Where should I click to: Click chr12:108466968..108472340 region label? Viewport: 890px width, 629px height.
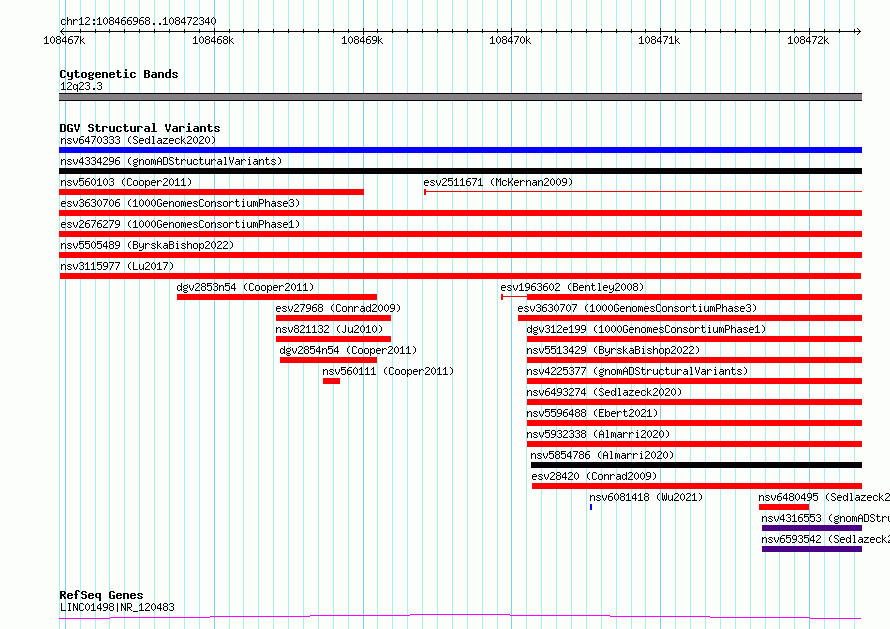pyautogui.click(x=138, y=22)
